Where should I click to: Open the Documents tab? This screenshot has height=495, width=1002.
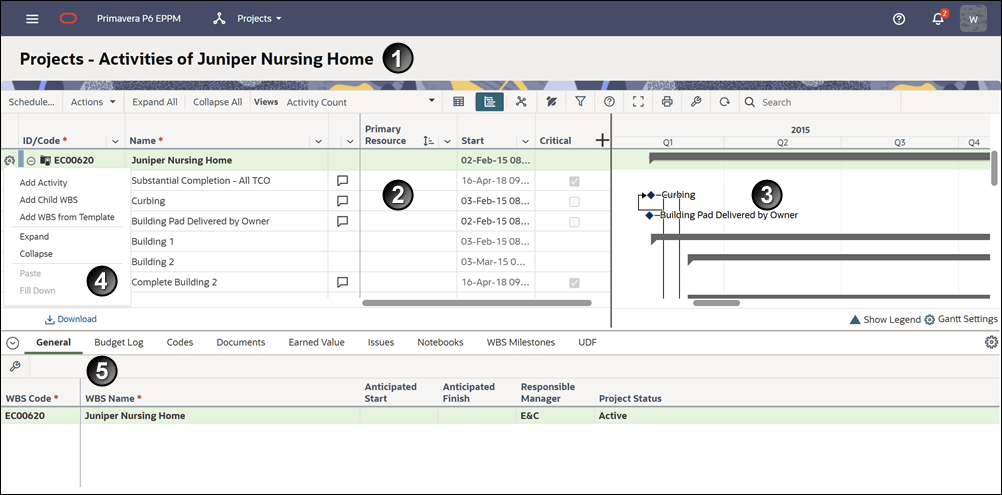[240, 342]
